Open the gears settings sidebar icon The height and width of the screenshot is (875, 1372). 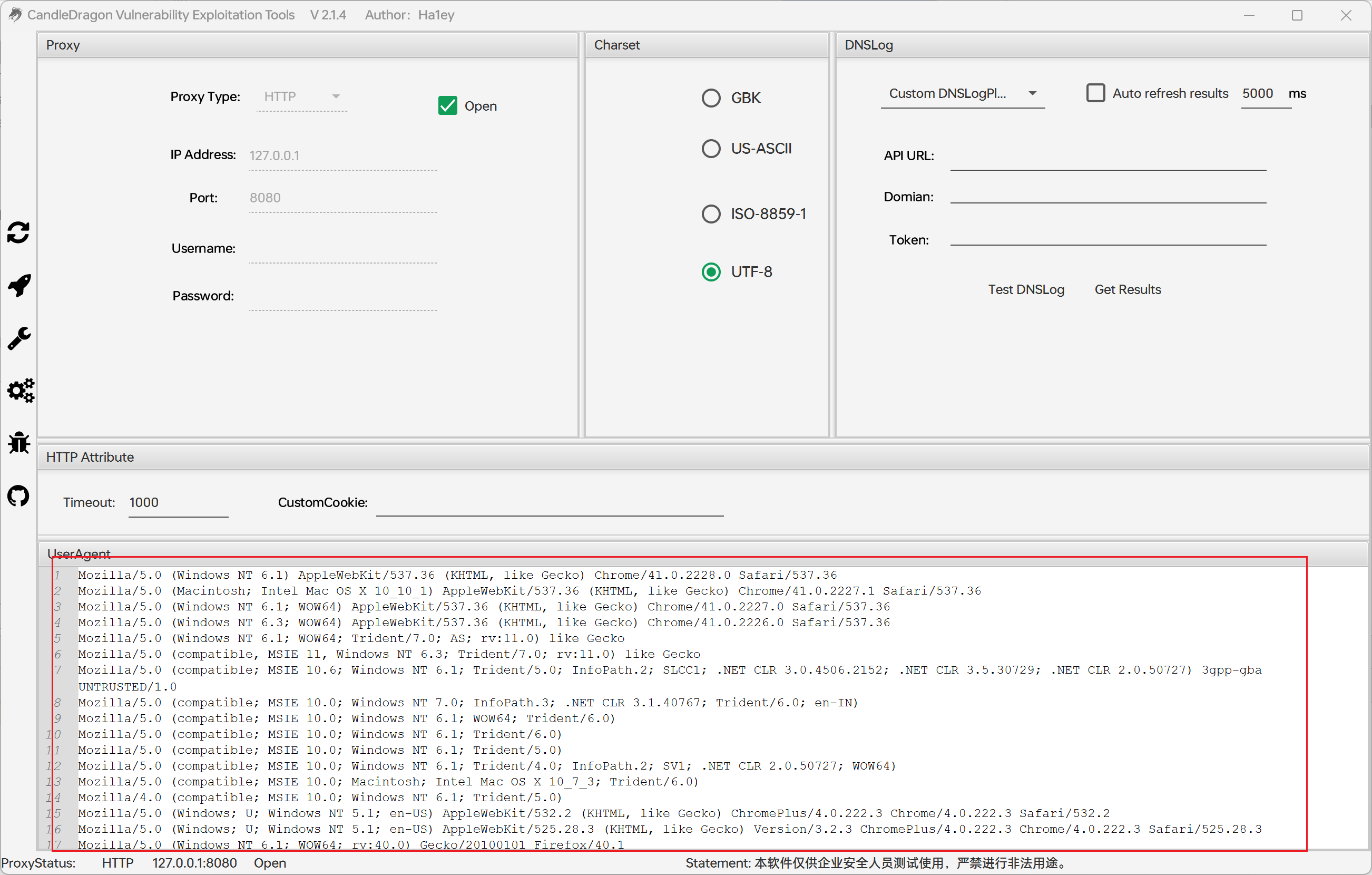[x=21, y=391]
